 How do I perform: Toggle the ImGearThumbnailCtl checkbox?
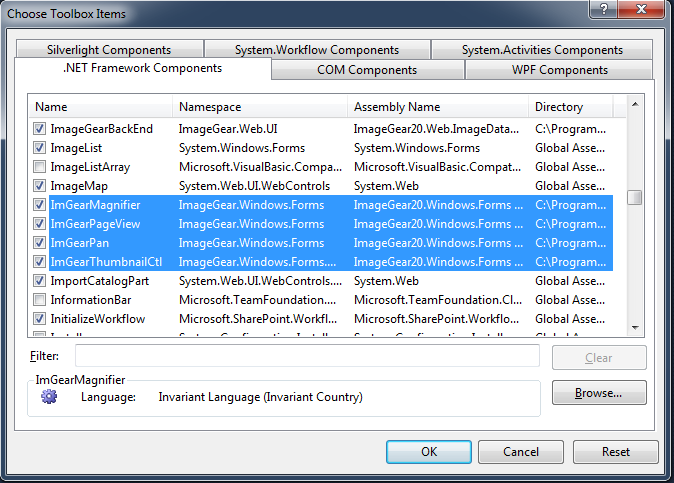click(x=39, y=261)
